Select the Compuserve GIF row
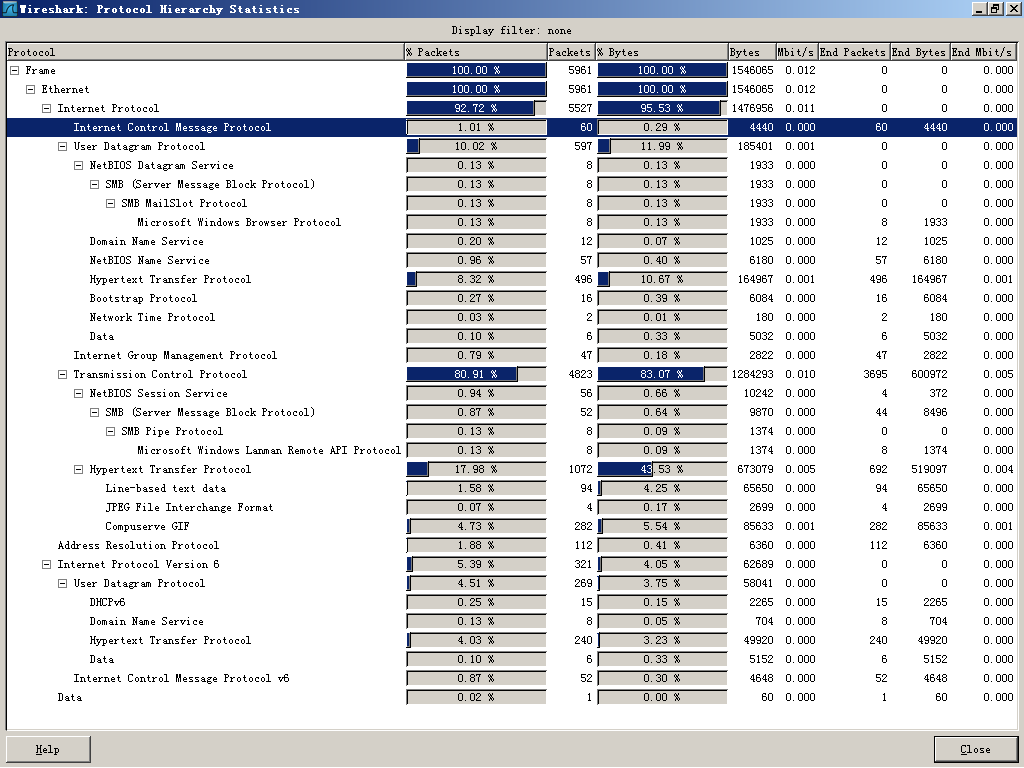This screenshot has height=768, width=1024. (x=511, y=526)
